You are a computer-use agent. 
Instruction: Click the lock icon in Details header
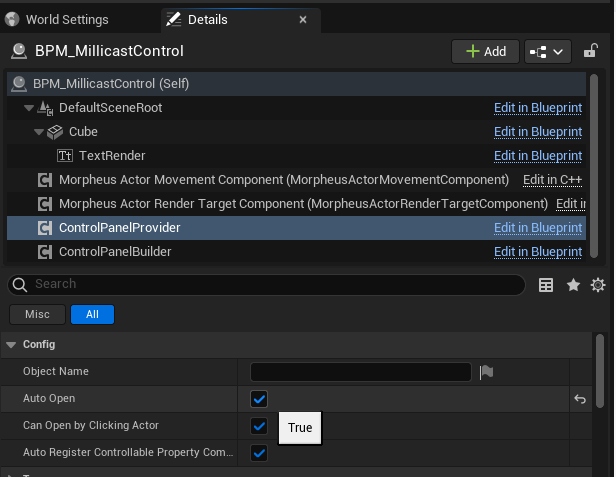[x=591, y=51]
